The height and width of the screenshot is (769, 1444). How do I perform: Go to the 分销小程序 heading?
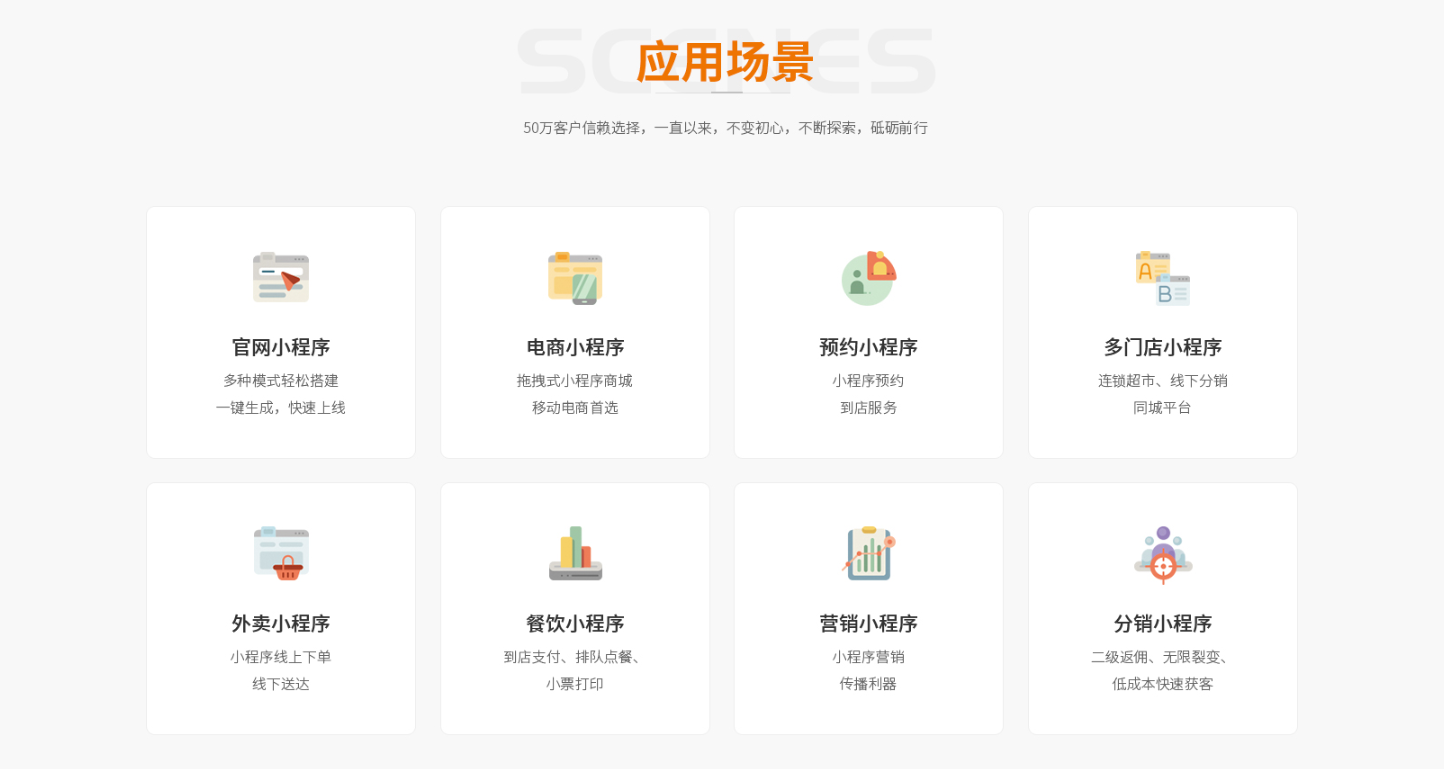point(1162,623)
